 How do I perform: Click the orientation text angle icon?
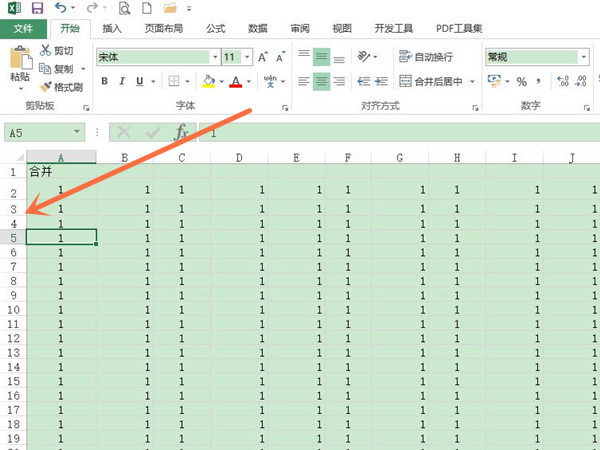pos(365,57)
